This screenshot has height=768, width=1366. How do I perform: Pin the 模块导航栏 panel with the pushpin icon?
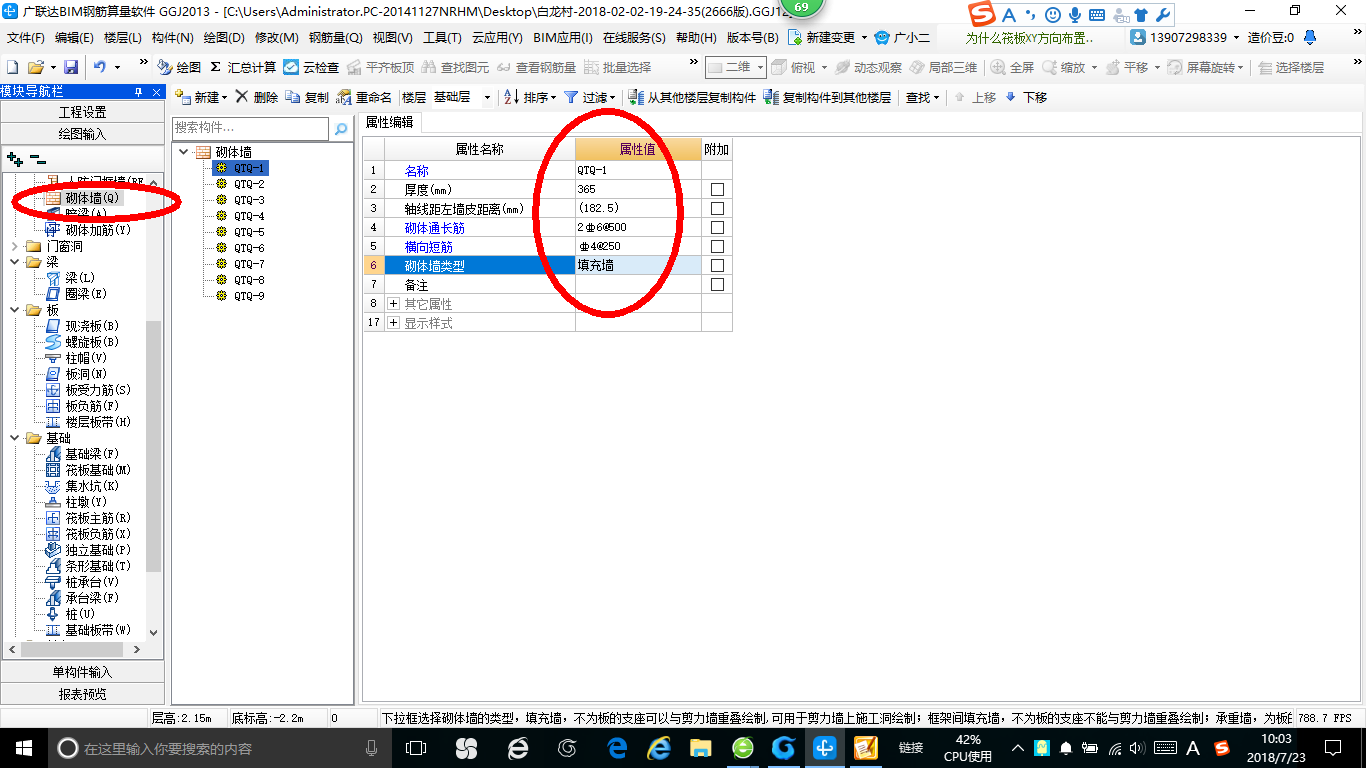click(x=139, y=92)
